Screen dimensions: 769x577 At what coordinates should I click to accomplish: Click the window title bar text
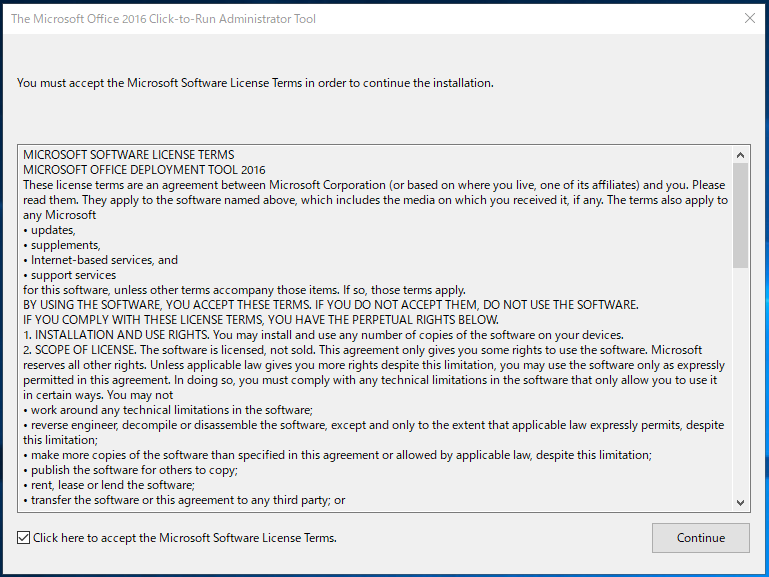coord(163,19)
